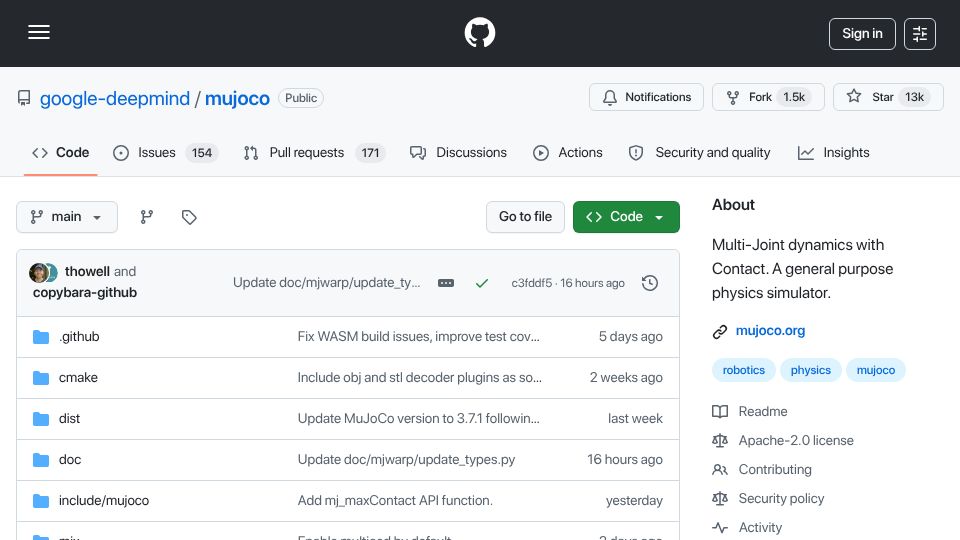Viewport: 960px width, 540px height.
Task: Open the doc folder
Action: tap(70, 460)
